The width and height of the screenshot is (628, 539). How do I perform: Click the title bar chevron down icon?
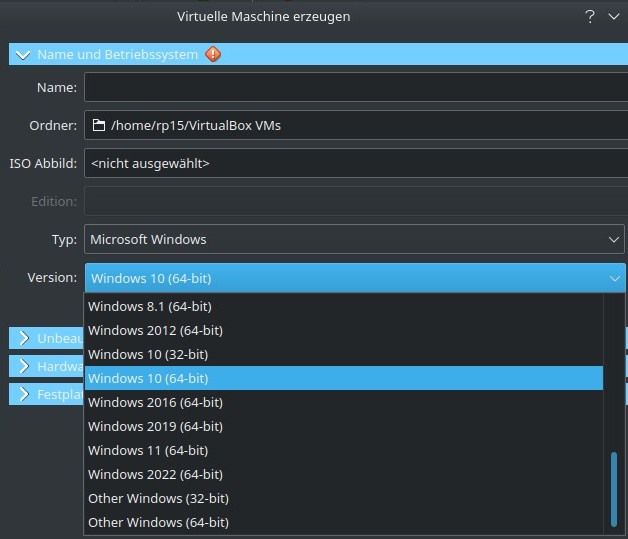click(x=614, y=16)
